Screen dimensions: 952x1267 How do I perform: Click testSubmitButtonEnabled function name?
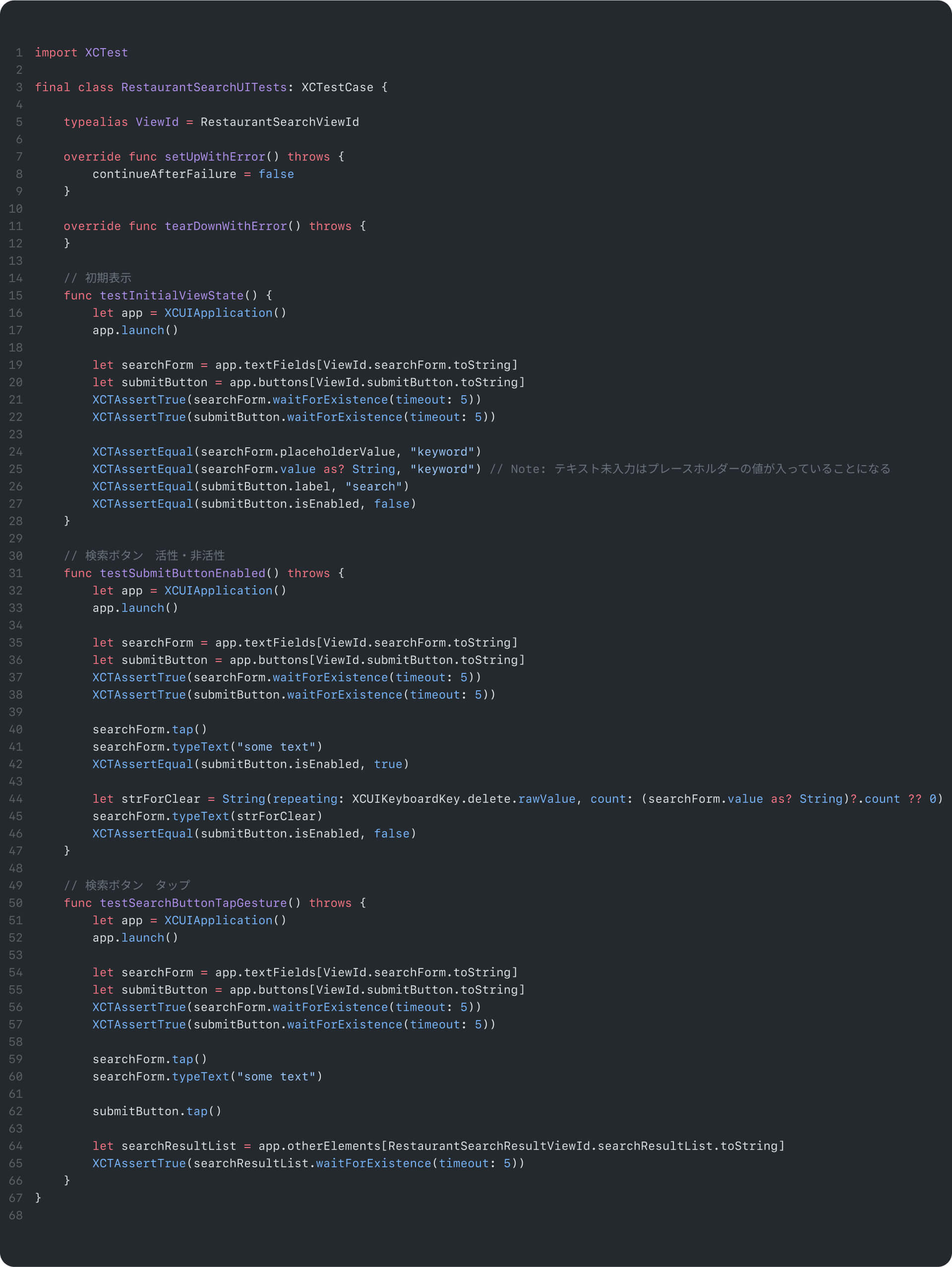pyautogui.click(x=182, y=573)
